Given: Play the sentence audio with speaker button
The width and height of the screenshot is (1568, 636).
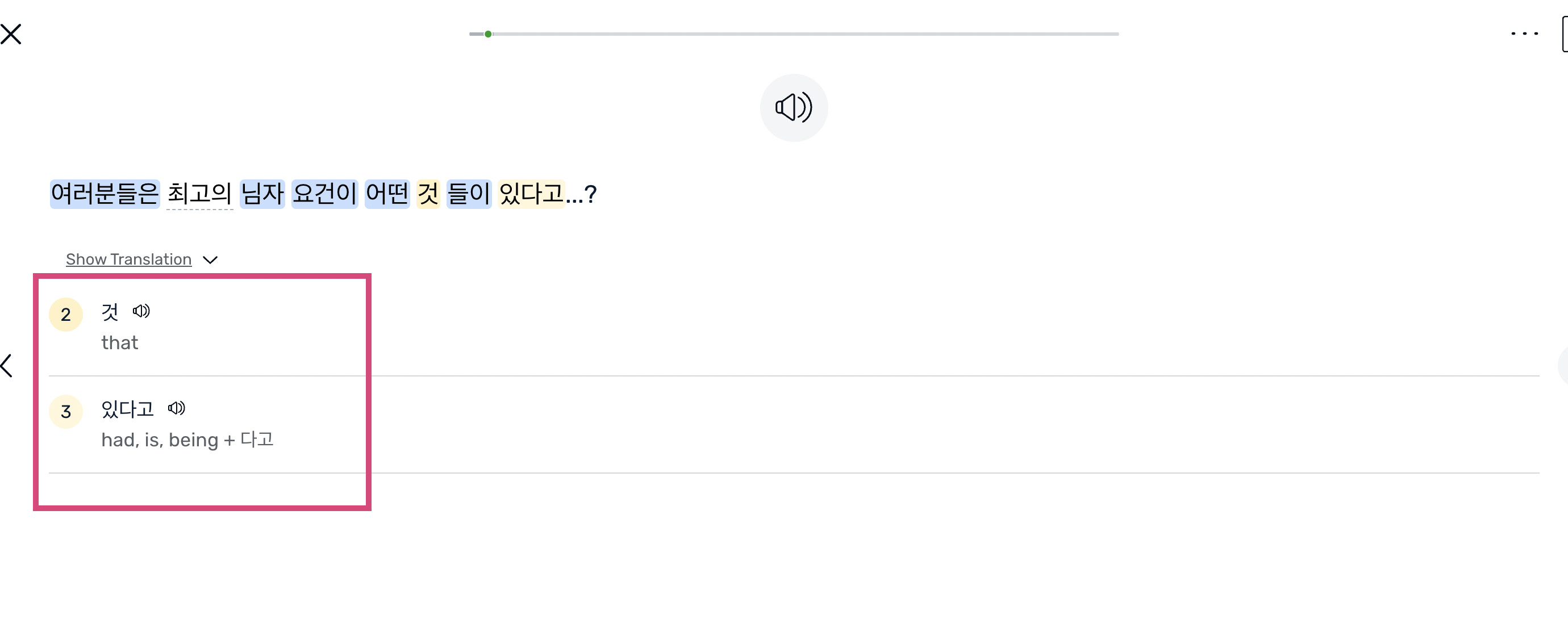Looking at the screenshot, I should 794,108.
